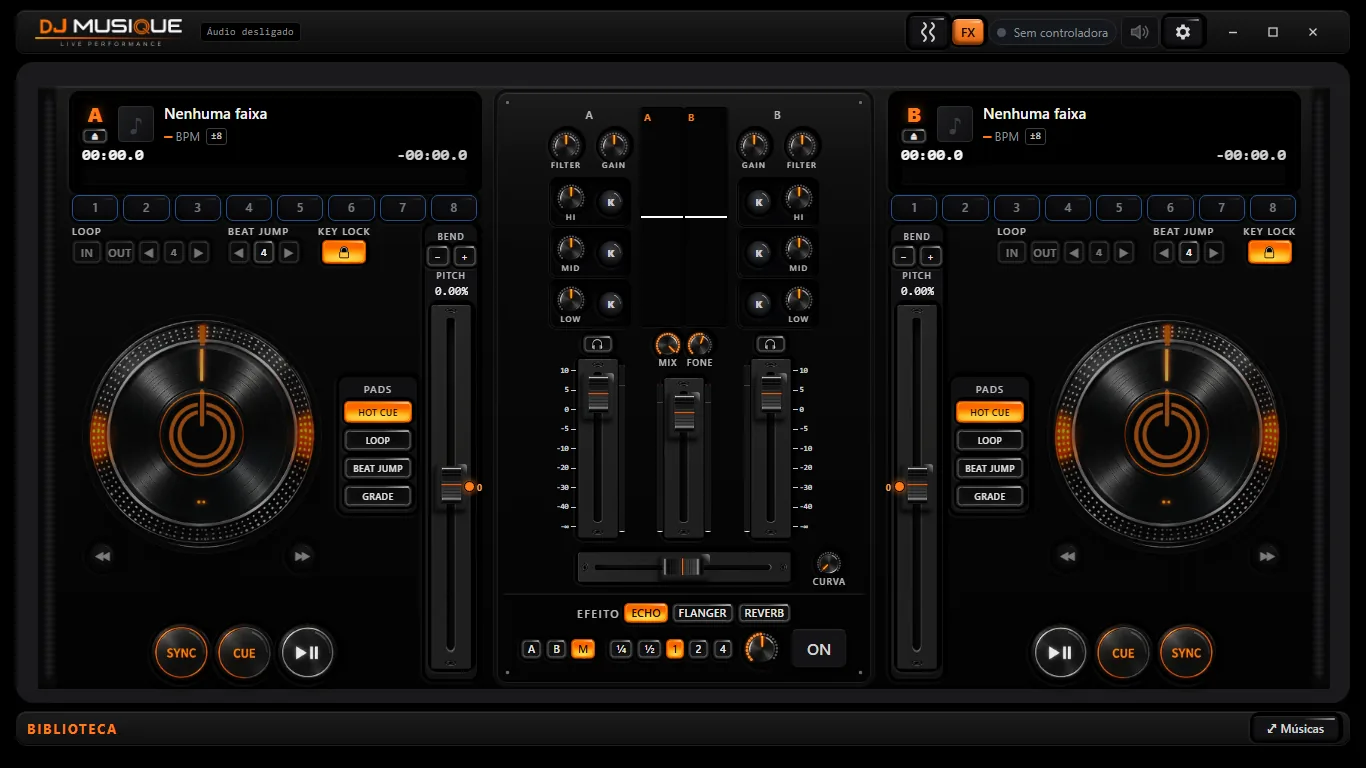The height and width of the screenshot is (768, 1366).
Task: Click the pitch bend plus on deck B
Action: coord(930,257)
